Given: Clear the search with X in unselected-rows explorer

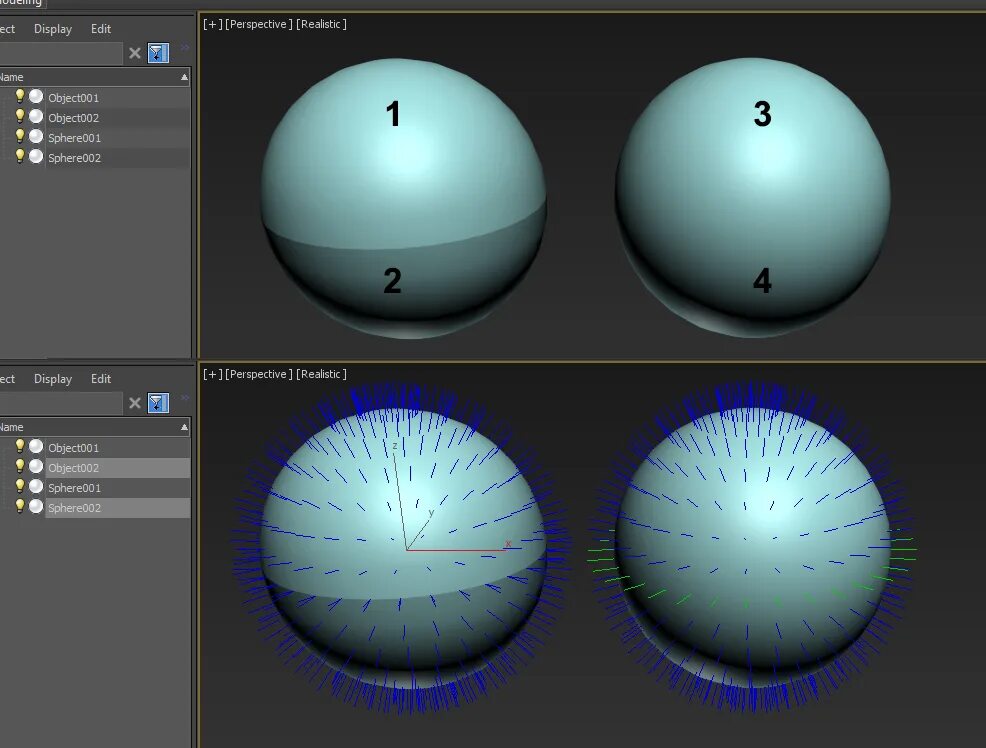Looking at the screenshot, I should [135, 53].
